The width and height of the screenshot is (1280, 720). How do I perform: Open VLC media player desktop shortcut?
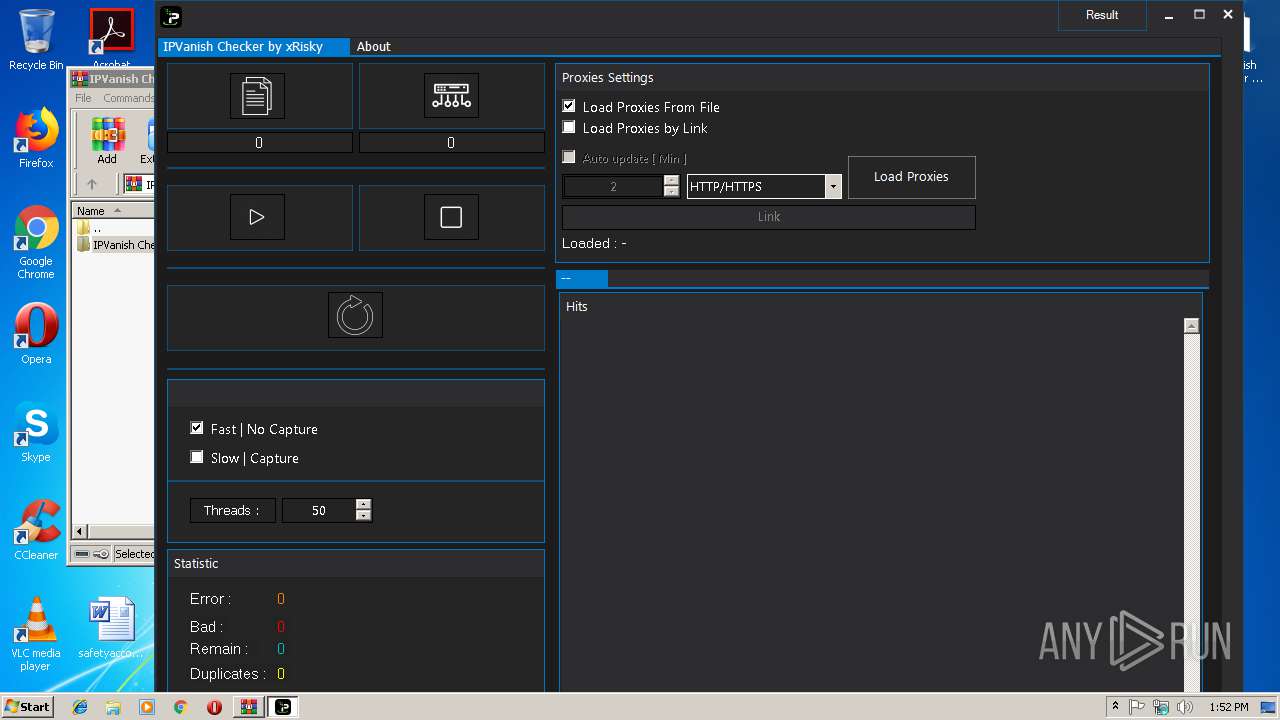[x=36, y=634]
